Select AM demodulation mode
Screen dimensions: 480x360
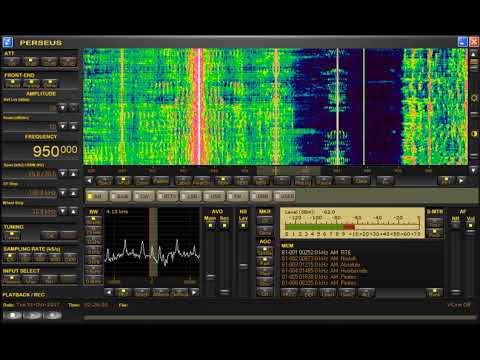tap(97, 196)
